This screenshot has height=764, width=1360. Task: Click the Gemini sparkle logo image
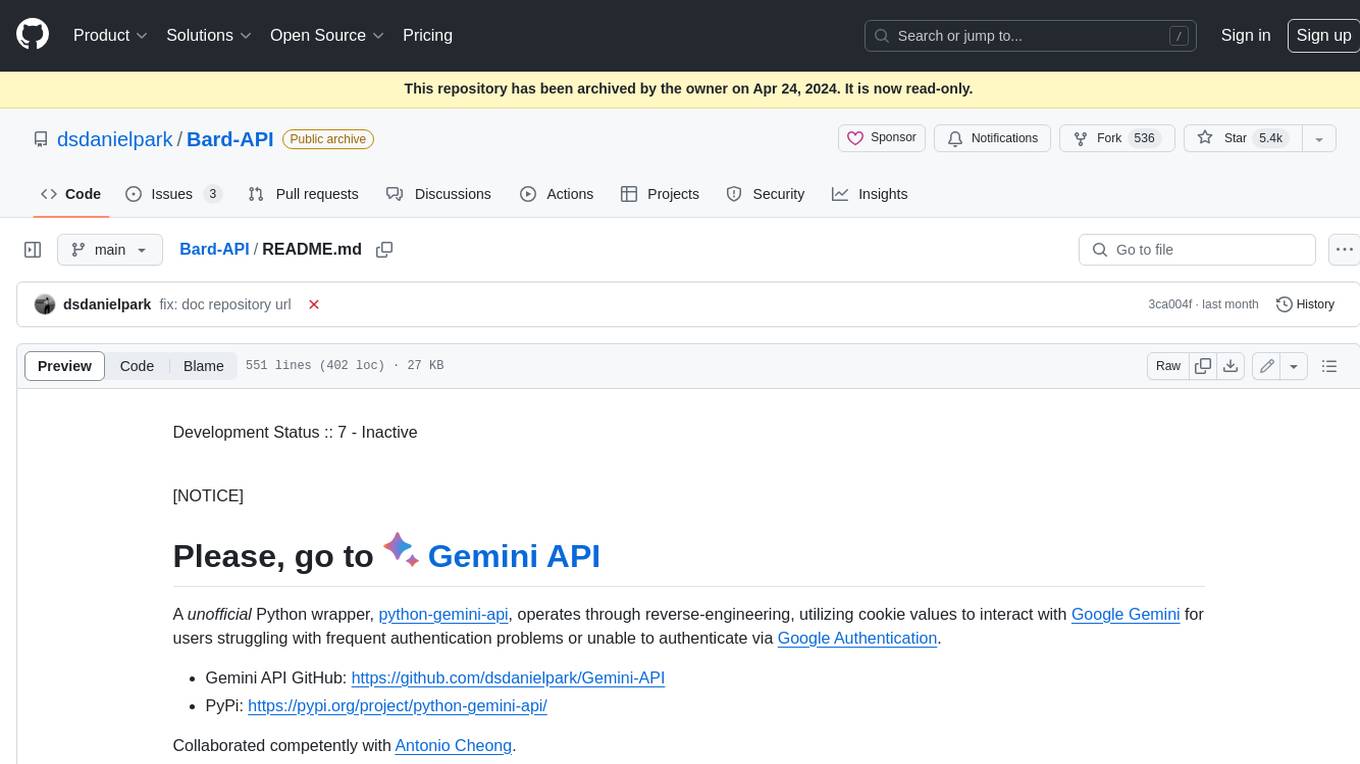pyautogui.click(x=401, y=550)
